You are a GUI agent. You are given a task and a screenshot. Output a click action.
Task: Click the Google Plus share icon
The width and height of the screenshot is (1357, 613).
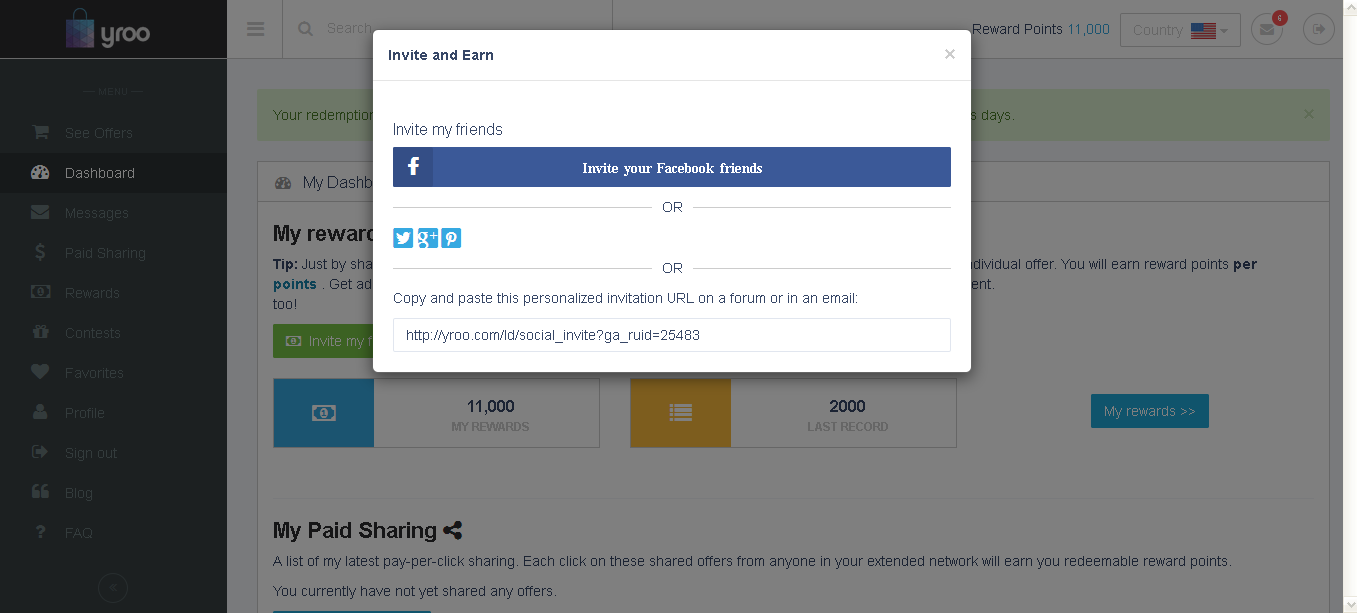pos(428,238)
